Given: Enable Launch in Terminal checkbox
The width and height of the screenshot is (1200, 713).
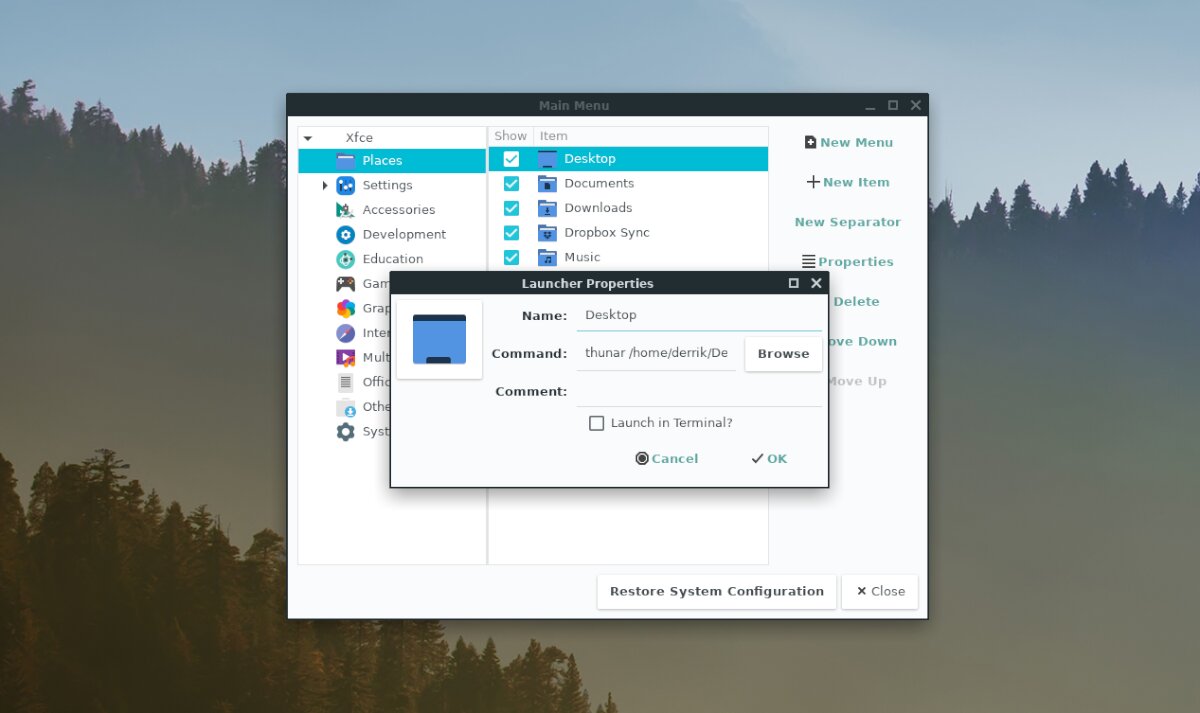Looking at the screenshot, I should pyautogui.click(x=597, y=423).
